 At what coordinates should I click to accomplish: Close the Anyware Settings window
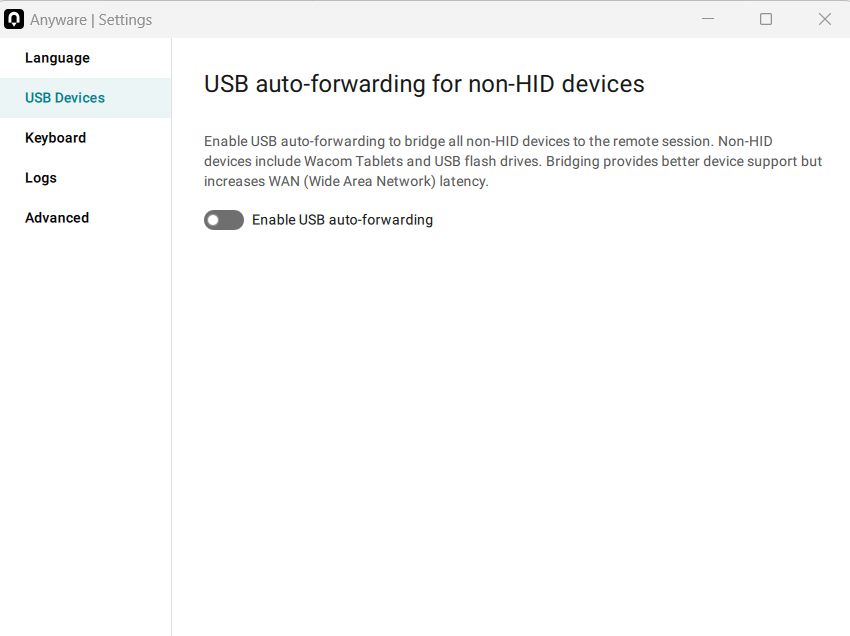824,19
